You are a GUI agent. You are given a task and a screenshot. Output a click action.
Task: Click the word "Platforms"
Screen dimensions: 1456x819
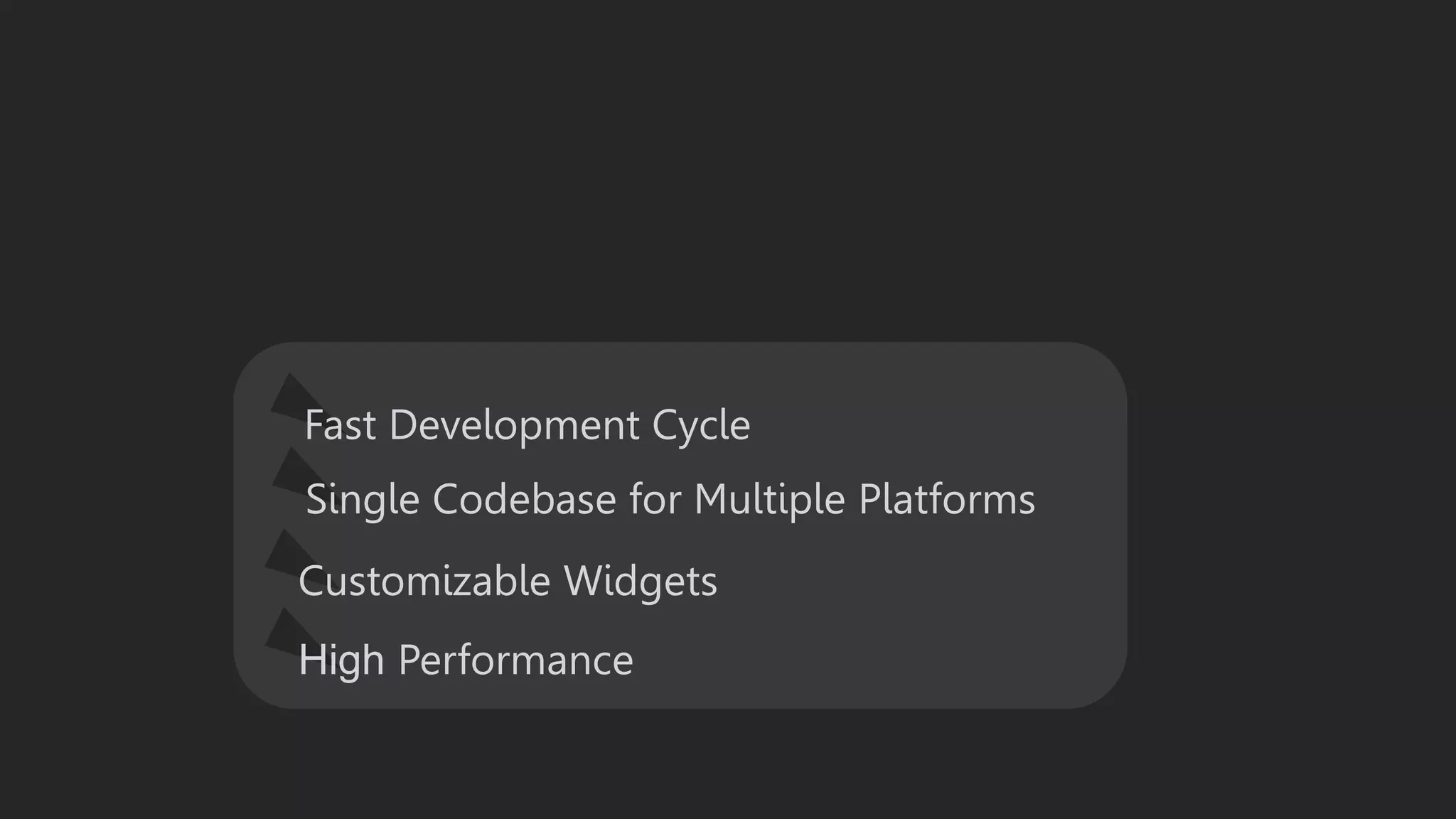pyautogui.click(x=947, y=499)
